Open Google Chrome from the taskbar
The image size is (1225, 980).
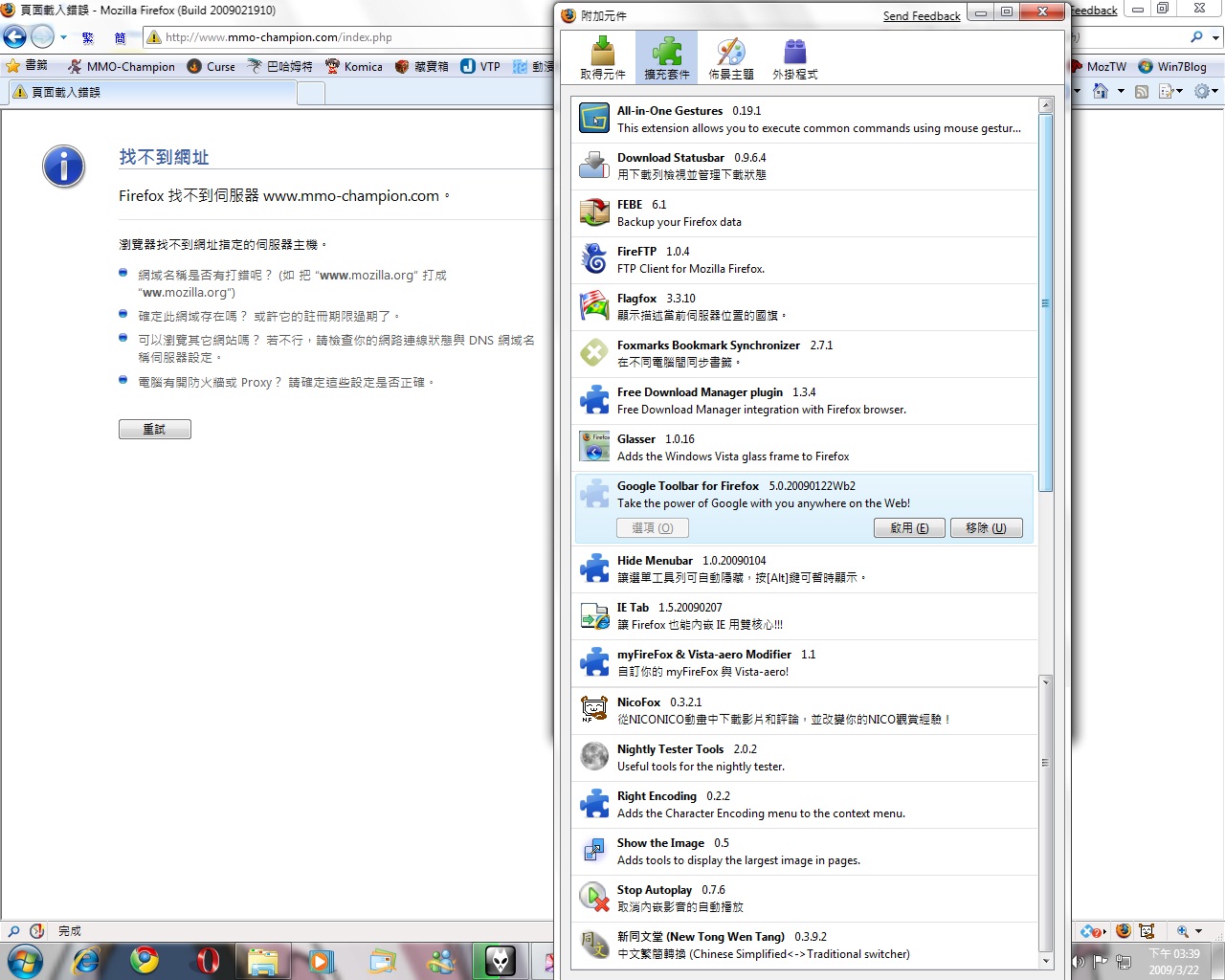(x=145, y=960)
